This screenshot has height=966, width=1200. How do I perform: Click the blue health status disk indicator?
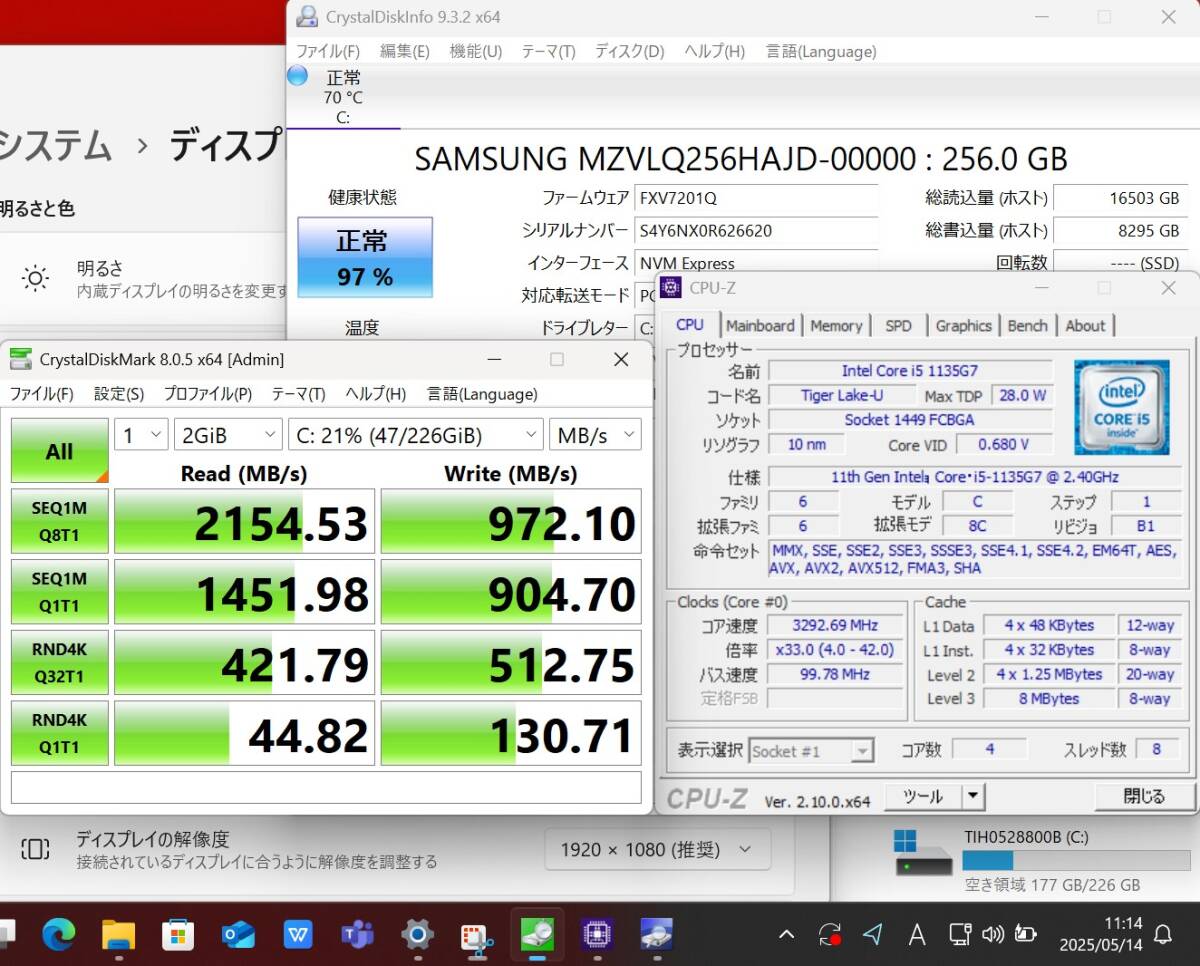click(297, 76)
